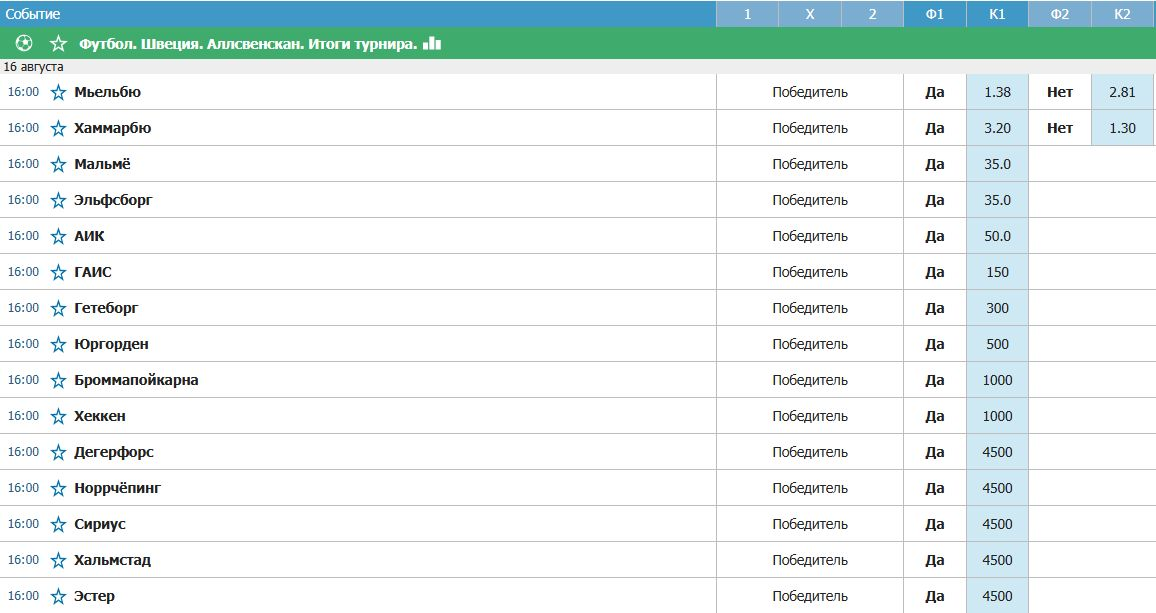Image resolution: width=1156 pixels, height=613 pixels.
Task: Select 50.0 odds for АИК
Action: 997,236
